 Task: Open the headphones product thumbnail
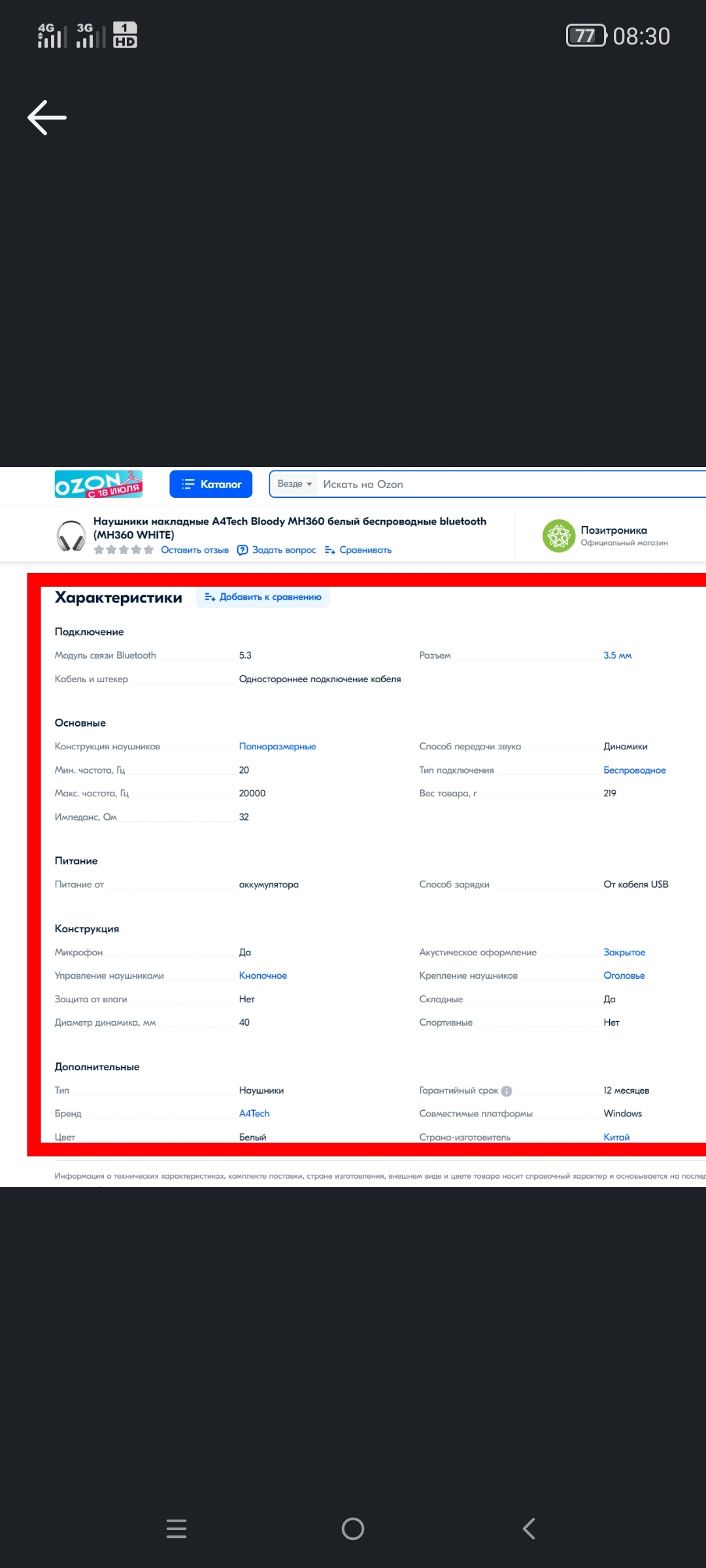coord(71,536)
